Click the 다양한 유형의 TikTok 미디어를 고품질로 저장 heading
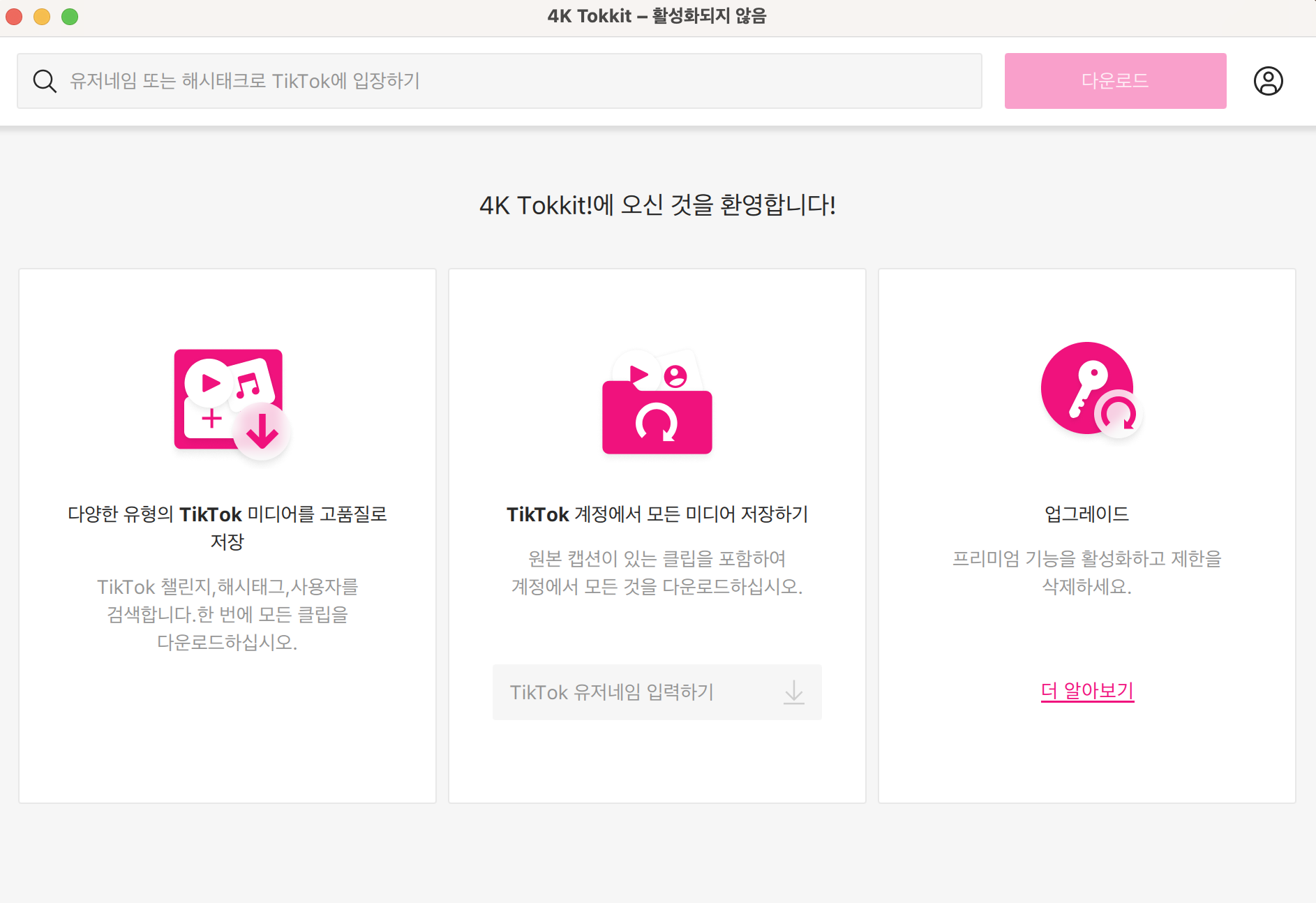Screen dimensions: 1316x903 pyautogui.click(x=227, y=528)
